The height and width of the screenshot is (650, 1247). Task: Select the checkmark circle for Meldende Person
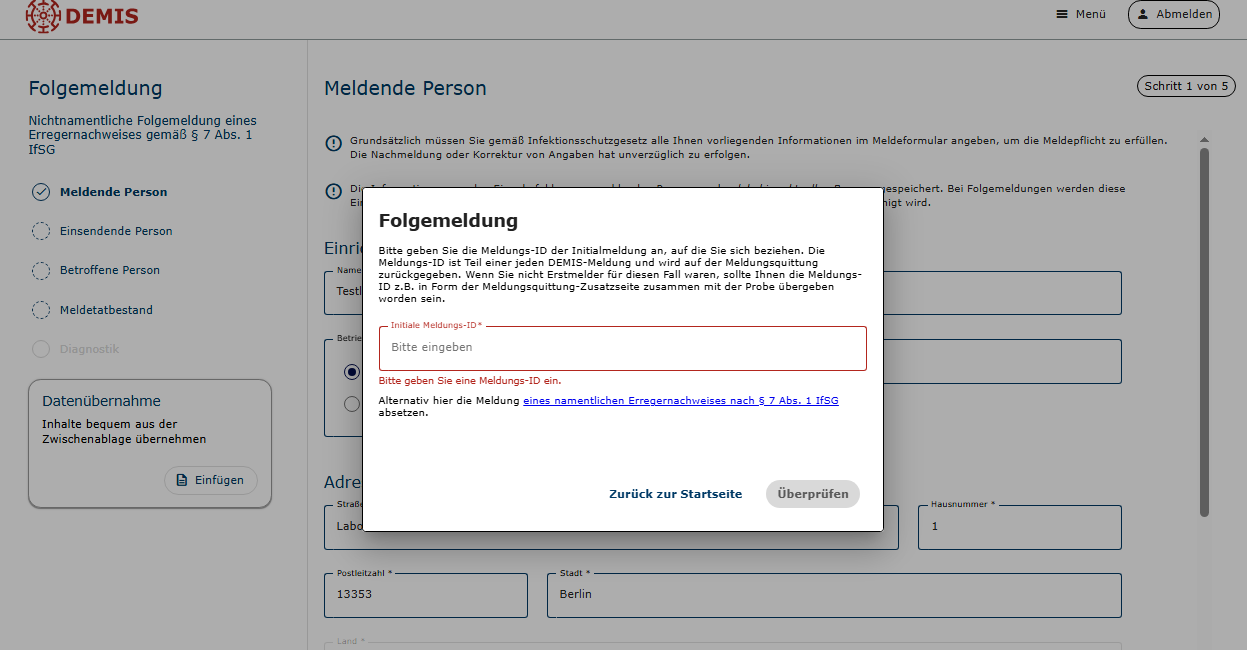[41, 192]
